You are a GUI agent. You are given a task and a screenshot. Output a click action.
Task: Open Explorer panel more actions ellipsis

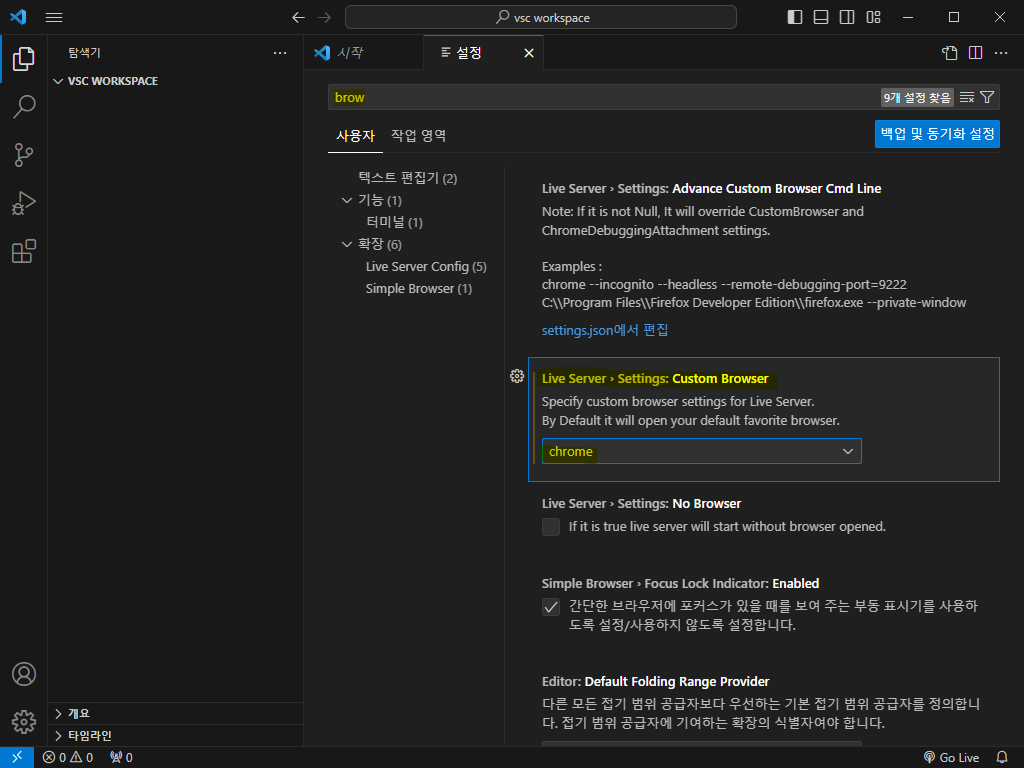pos(280,53)
